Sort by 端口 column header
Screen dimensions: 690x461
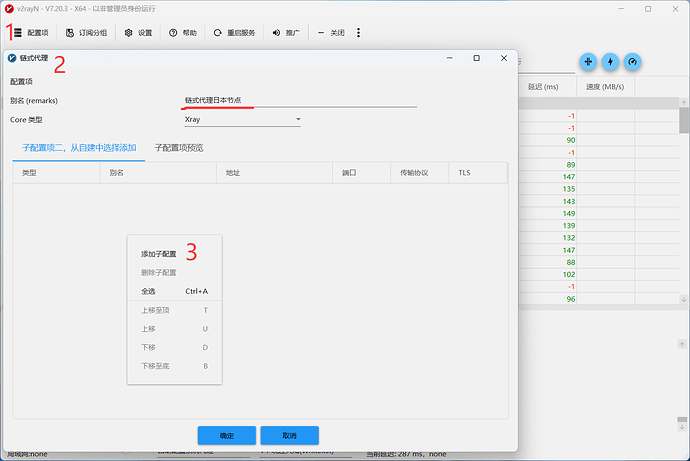pos(362,173)
